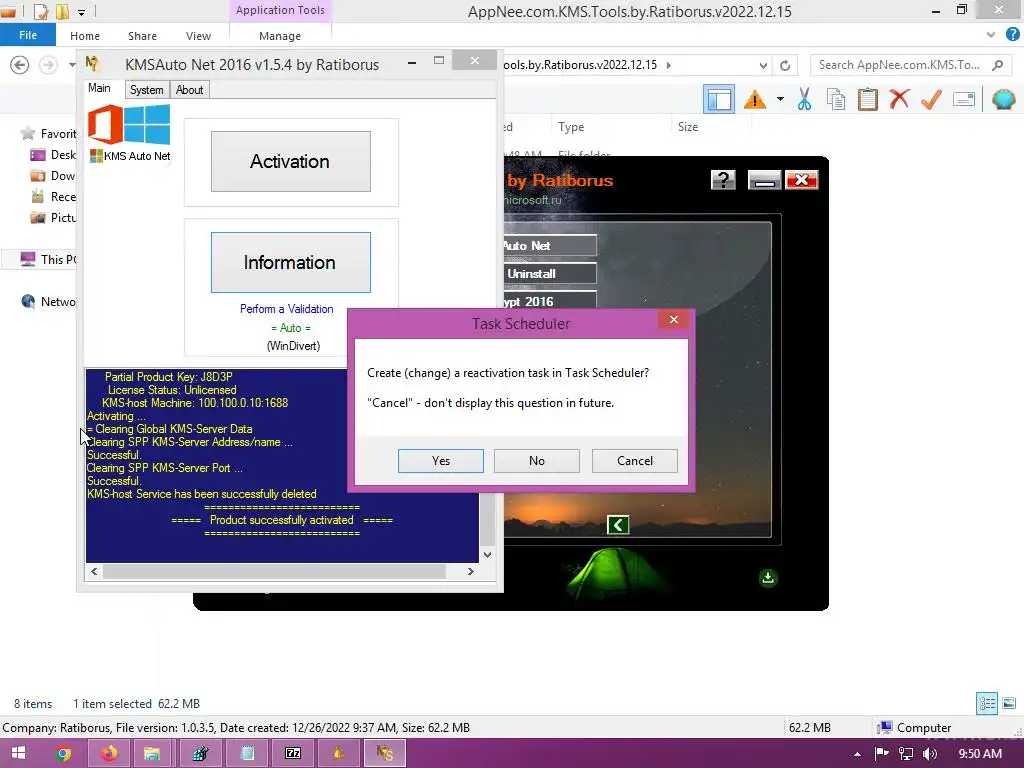Click the globe shell toolbar icon
This screenshot has height=768, width=1024.
pyautogui.click(x=1004, y=99)
